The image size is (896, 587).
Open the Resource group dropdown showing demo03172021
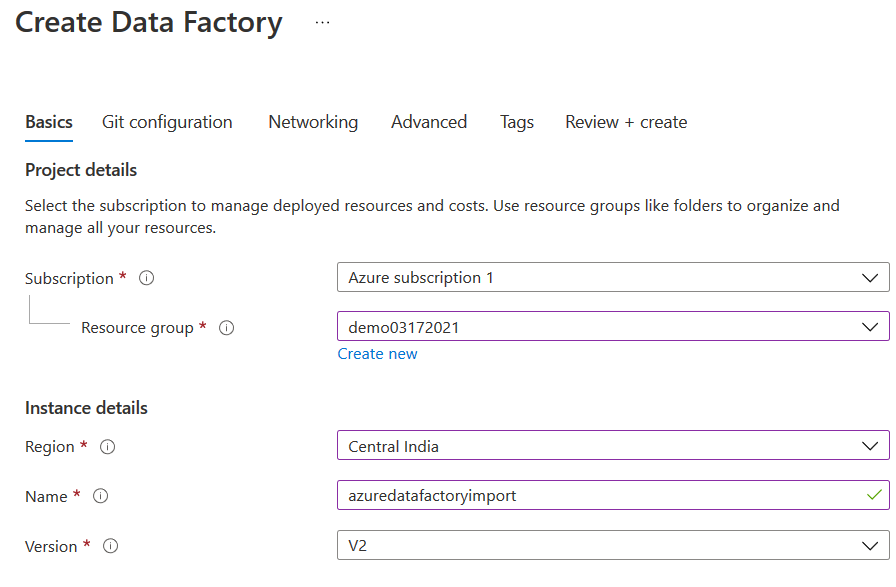click(x=612, y=327)
